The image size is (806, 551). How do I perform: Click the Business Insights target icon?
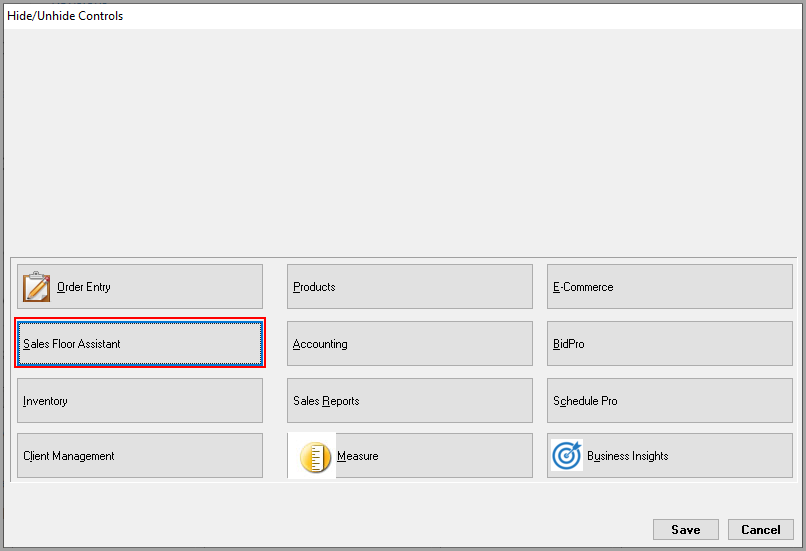tap(566, 455)
